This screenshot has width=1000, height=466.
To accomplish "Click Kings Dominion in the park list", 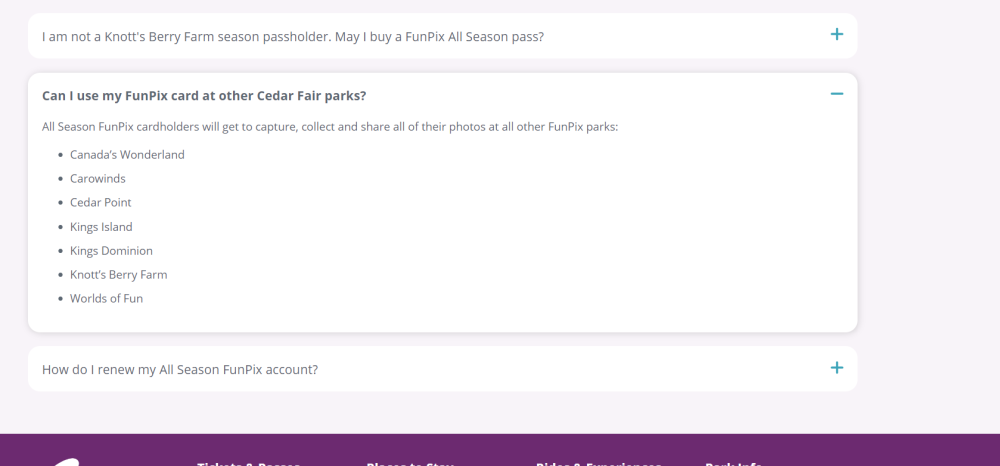I will click(x=111, y=251).
